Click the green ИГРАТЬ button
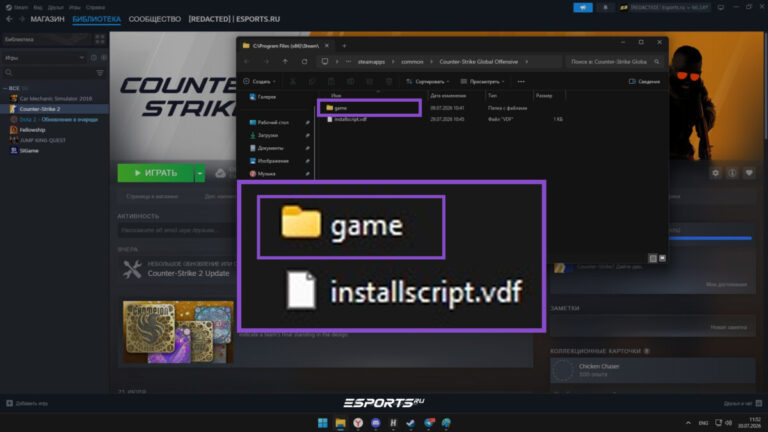Viewport: 768px width, 432px height. coord(156,173)
